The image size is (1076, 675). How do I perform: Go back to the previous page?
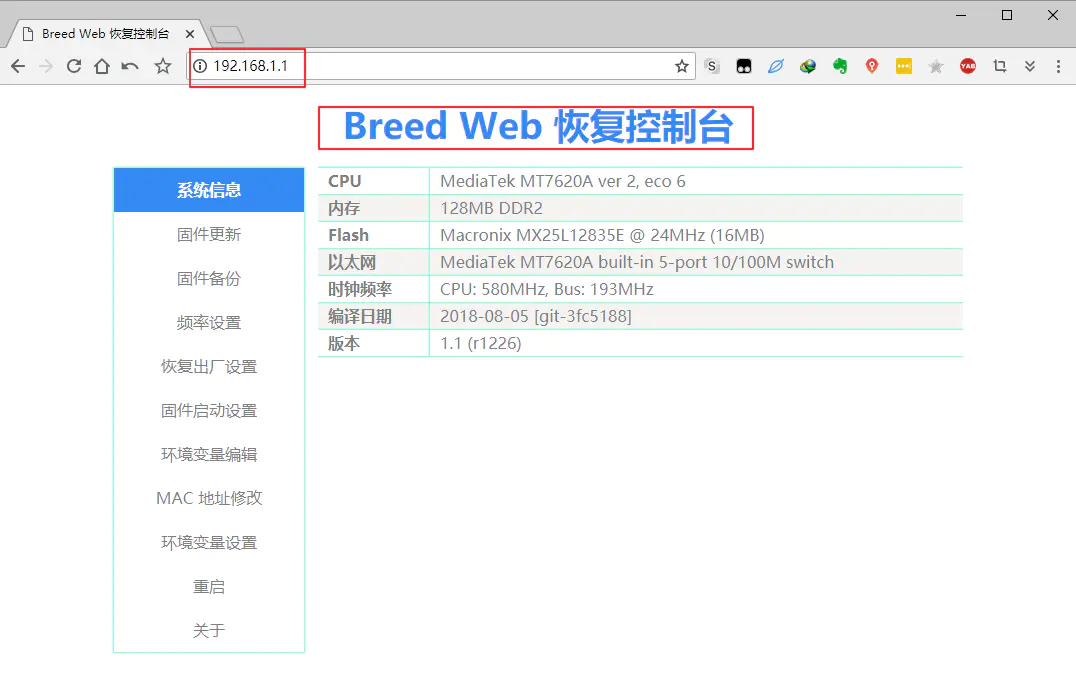(19, 66)
